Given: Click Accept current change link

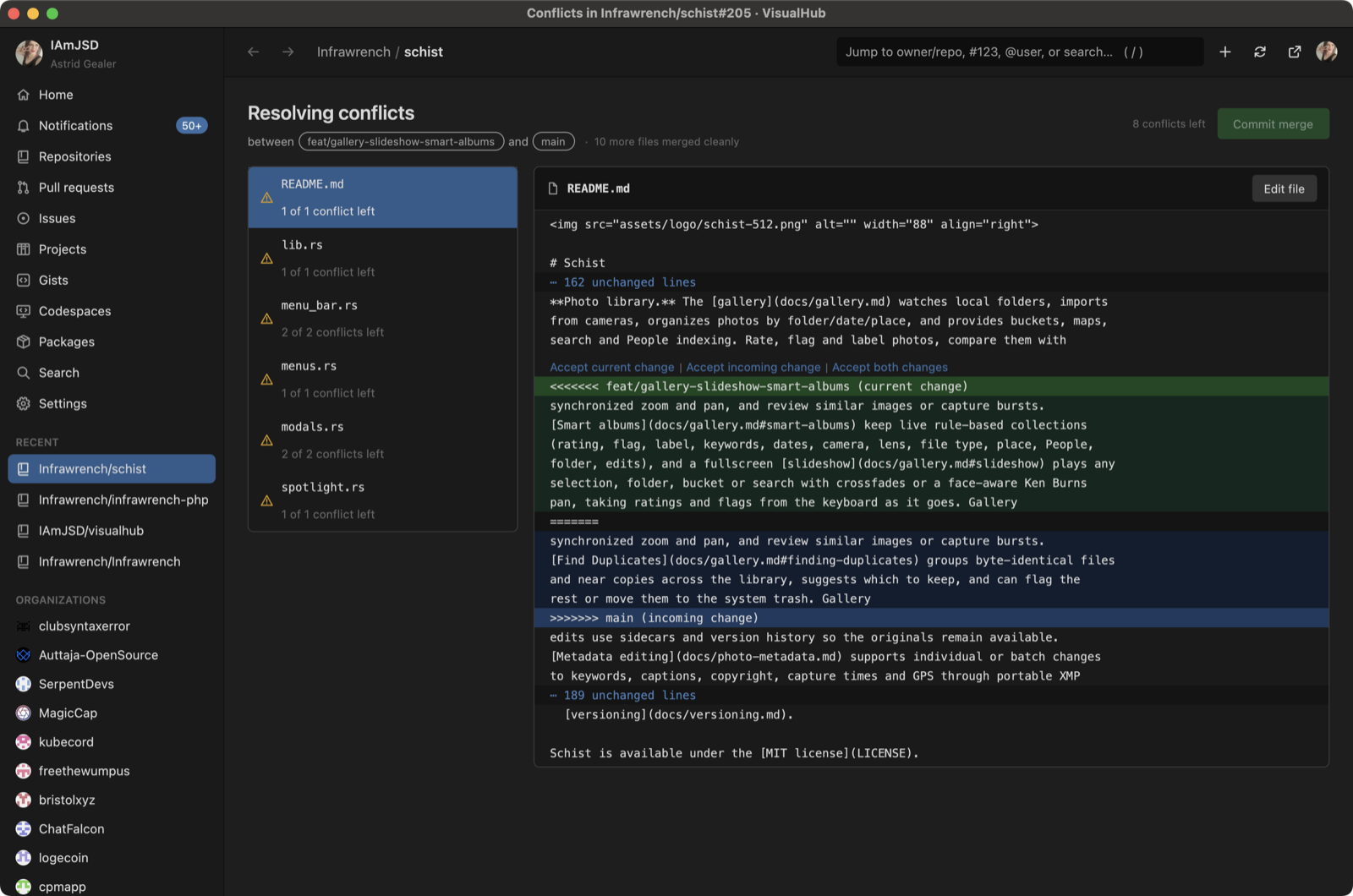Looking at the screenshot, I should point(612,368).
